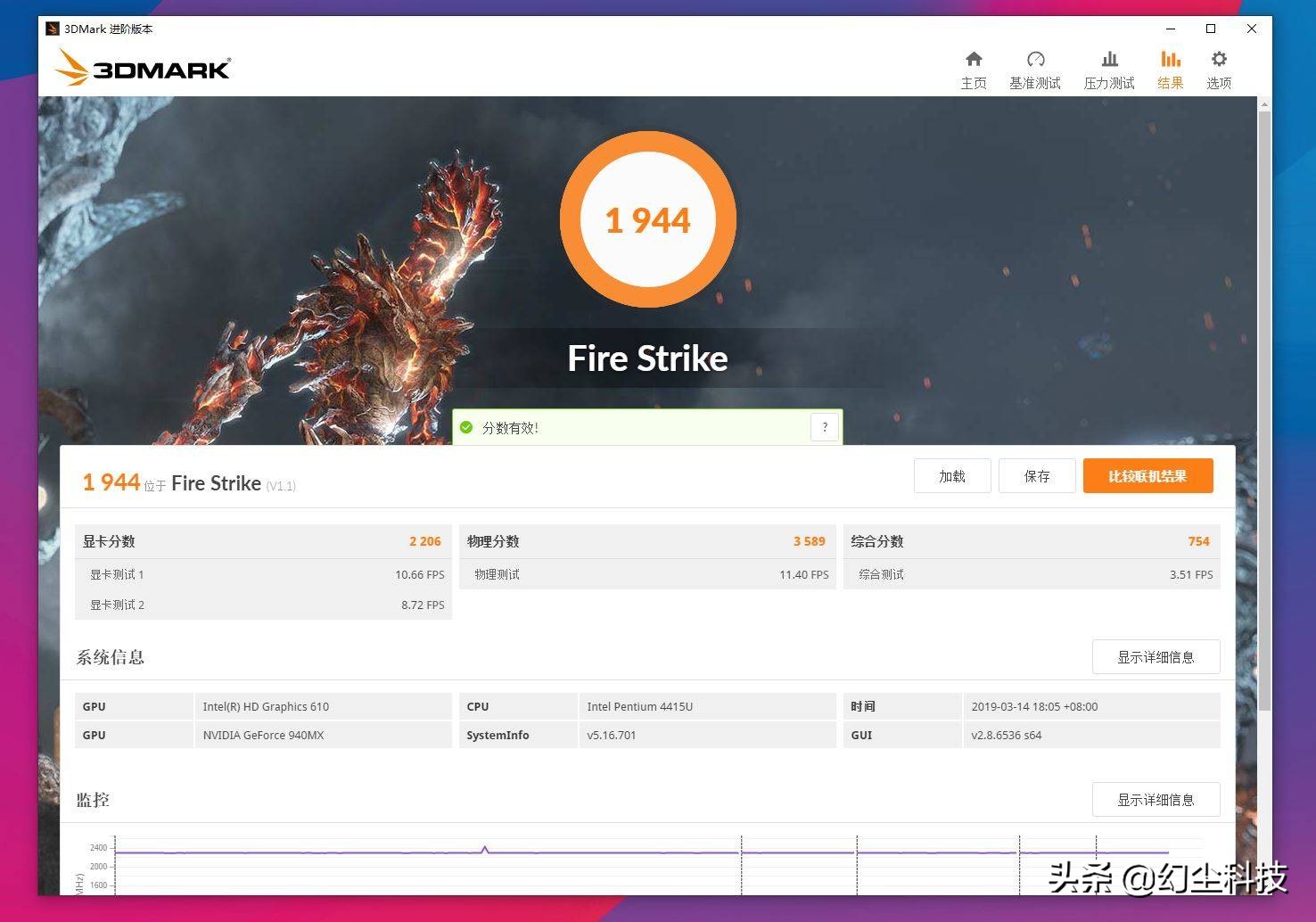Show 显示详细信息 for 监控 monitoring

pos(1156,799)
